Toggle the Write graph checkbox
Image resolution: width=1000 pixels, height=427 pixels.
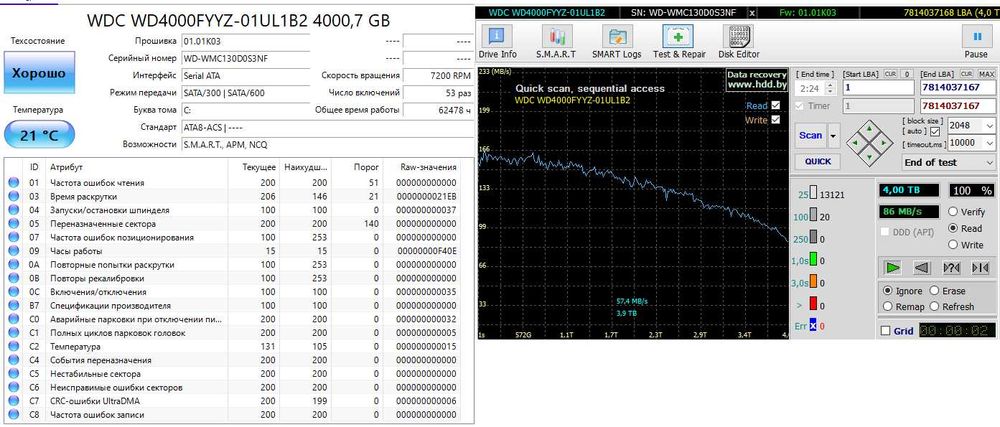[x=776, y=120]
